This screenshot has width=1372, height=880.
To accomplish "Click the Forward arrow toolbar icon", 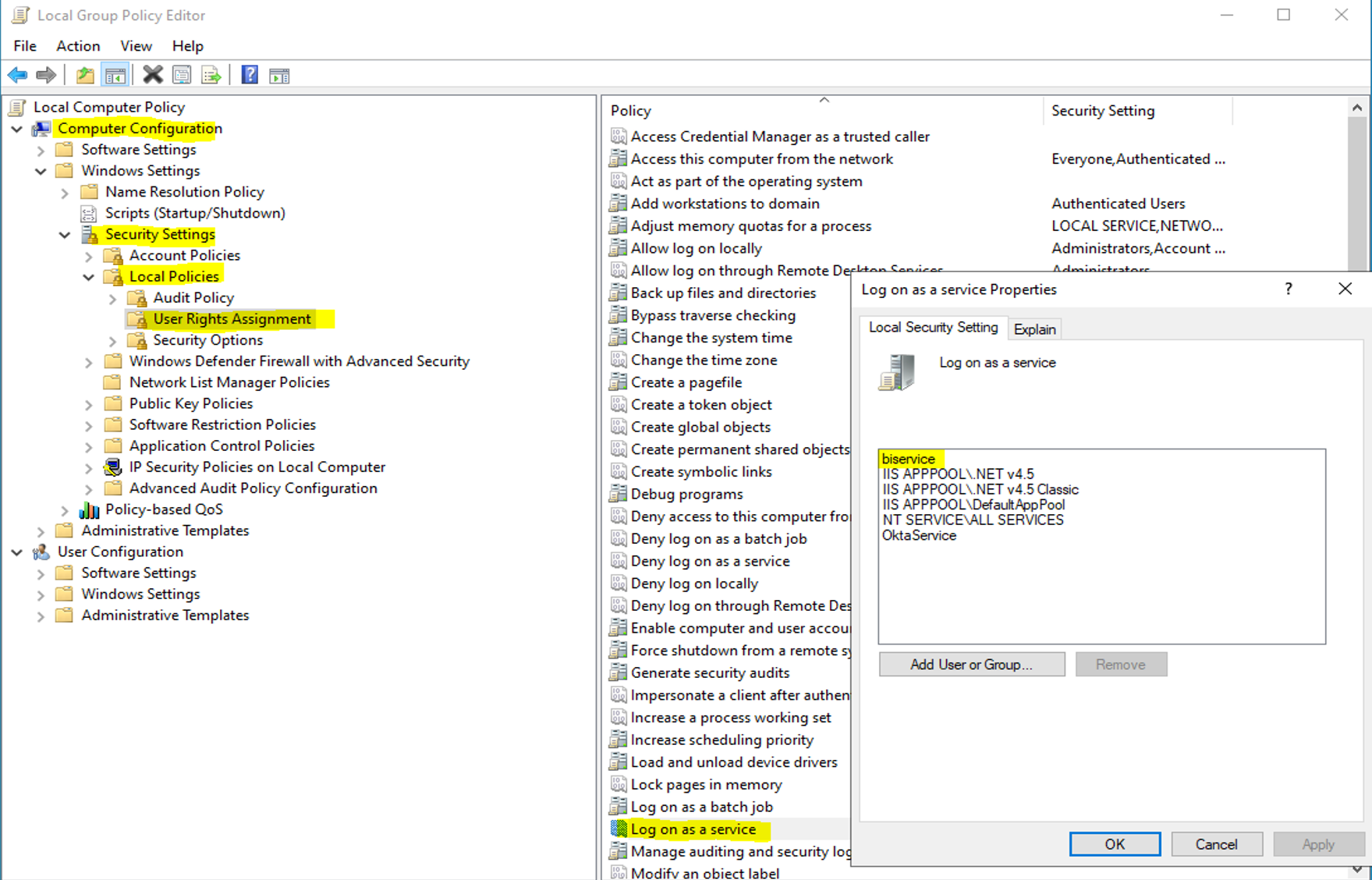I will (46, 76).
